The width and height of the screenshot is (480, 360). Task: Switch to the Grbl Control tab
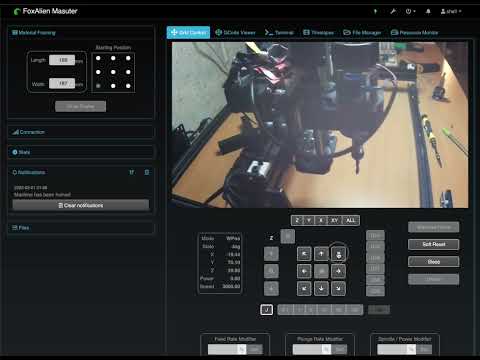(188, 32)
